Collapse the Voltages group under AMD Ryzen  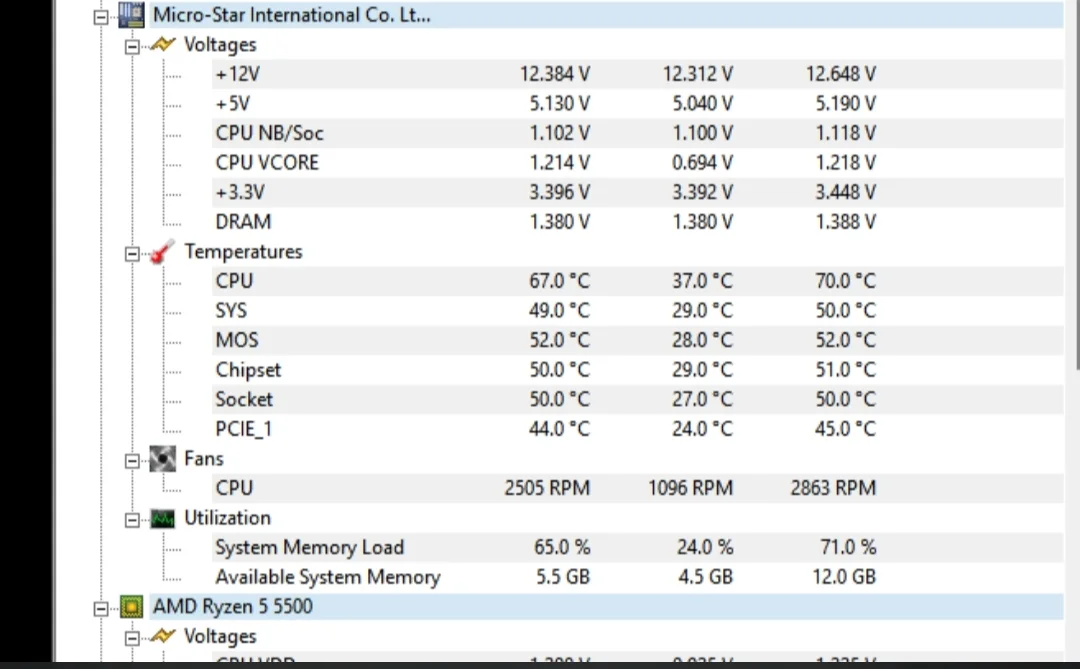click(132, 639)
